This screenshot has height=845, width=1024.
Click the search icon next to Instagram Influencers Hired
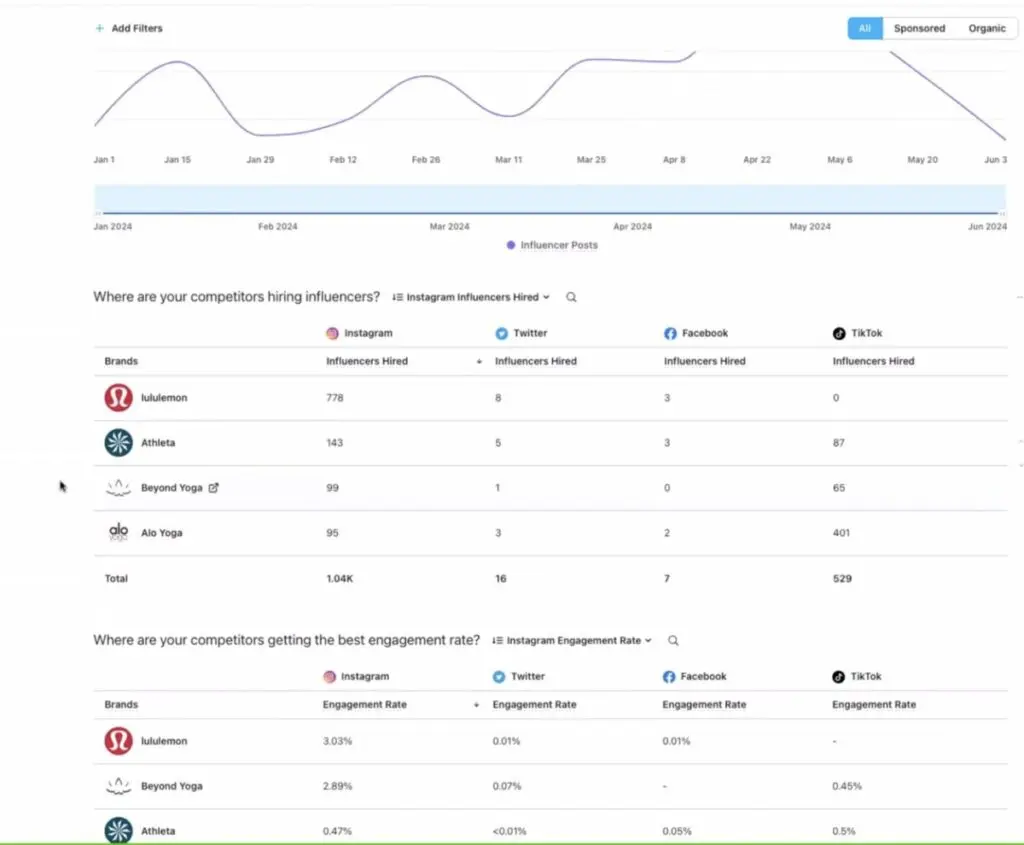571,297
